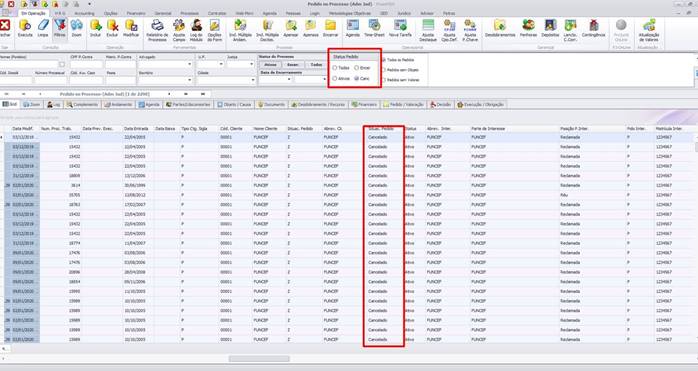Open the Complemento tab

(x=82, y=105)
